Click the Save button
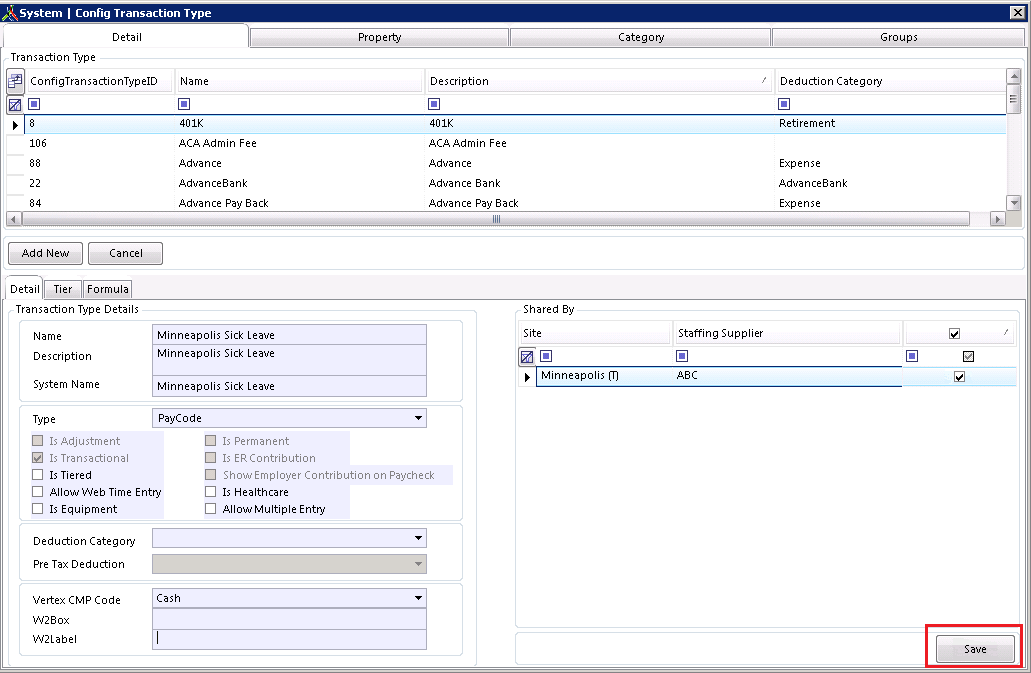Image resolution: width=1031 pixels, height=673 pixels. pos(974,649)
